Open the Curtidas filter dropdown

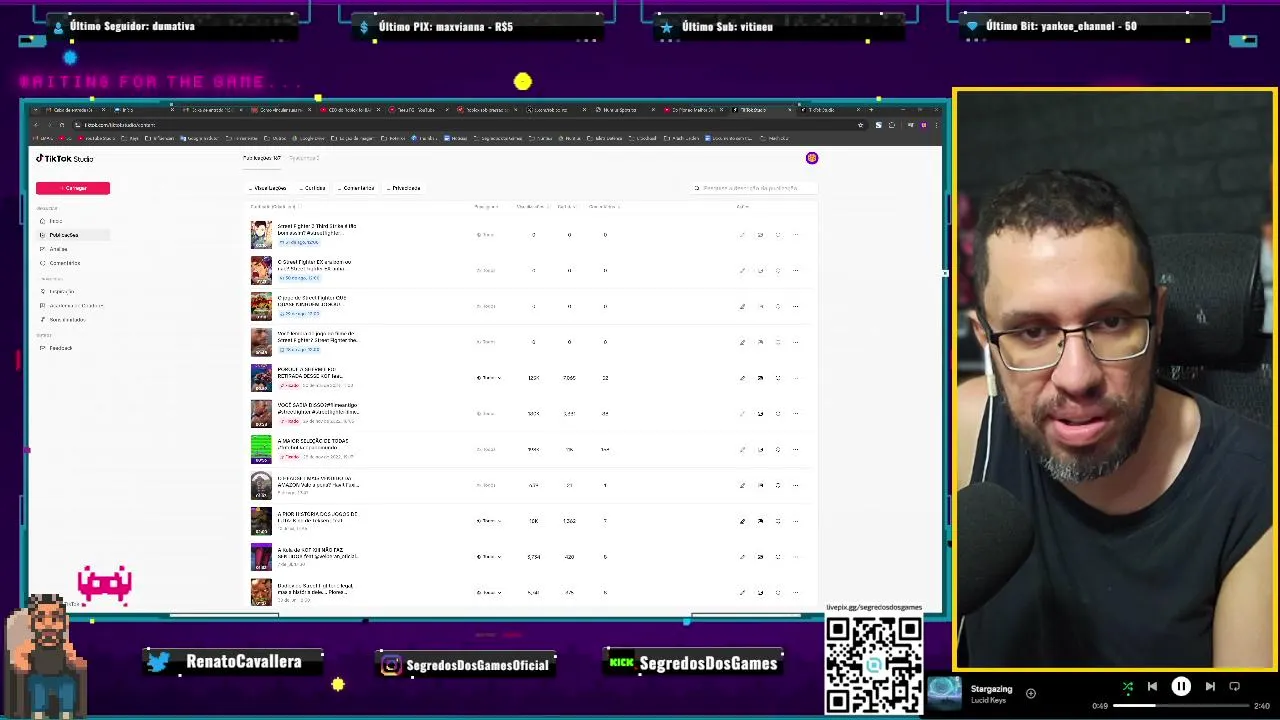click(313, 188)
